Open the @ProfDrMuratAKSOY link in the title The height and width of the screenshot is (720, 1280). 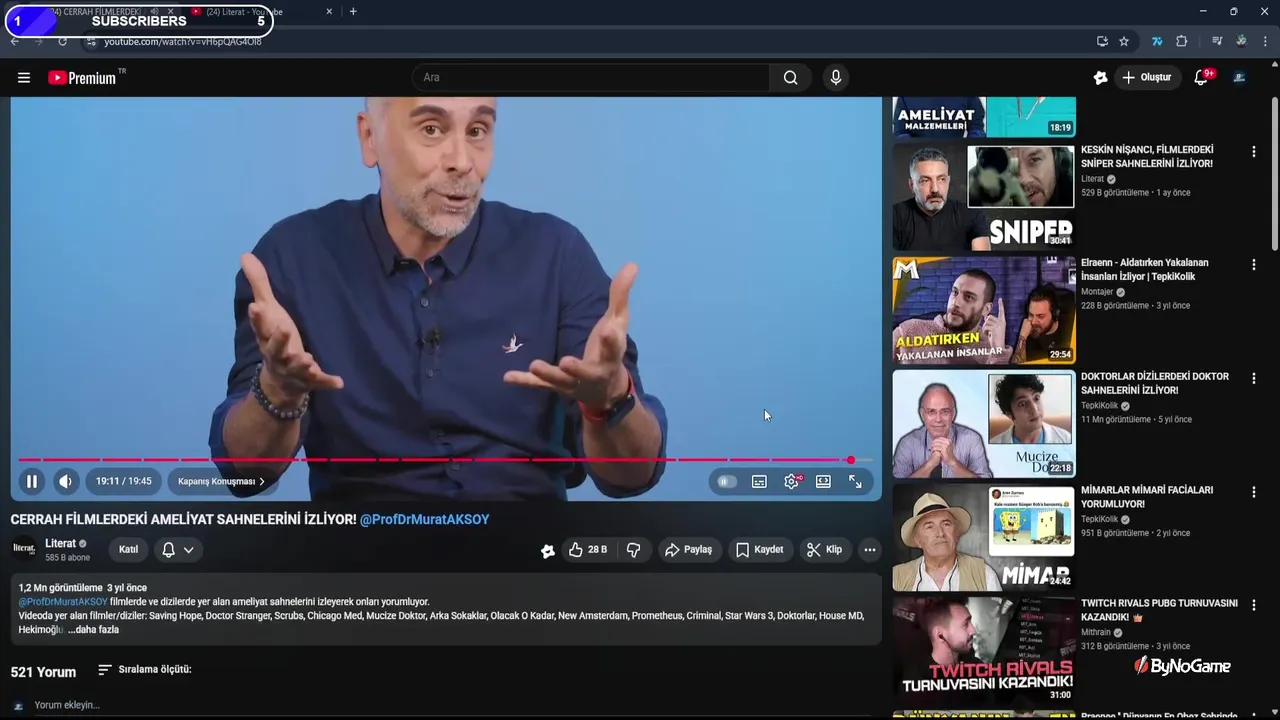(x=424, y=520)
